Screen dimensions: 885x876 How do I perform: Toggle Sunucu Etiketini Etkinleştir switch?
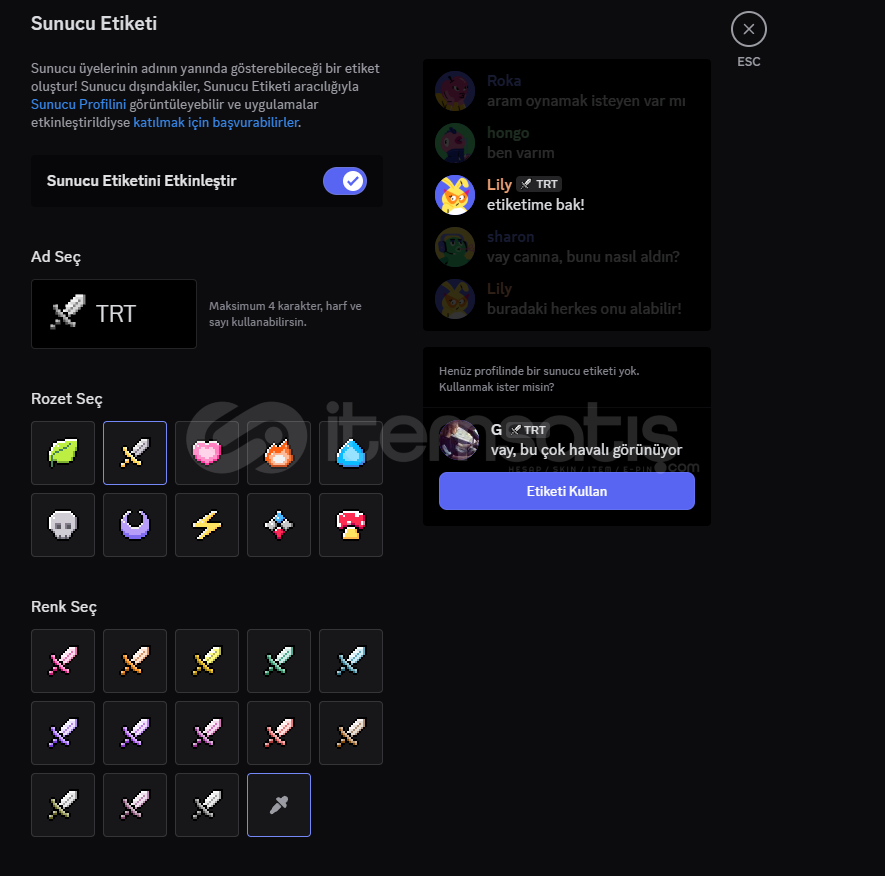point(345,181)
